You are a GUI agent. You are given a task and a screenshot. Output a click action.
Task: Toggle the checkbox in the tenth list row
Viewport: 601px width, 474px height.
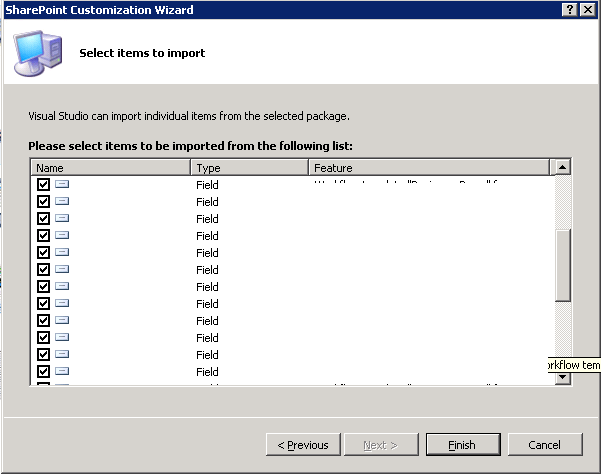click(x=43, y=337)
